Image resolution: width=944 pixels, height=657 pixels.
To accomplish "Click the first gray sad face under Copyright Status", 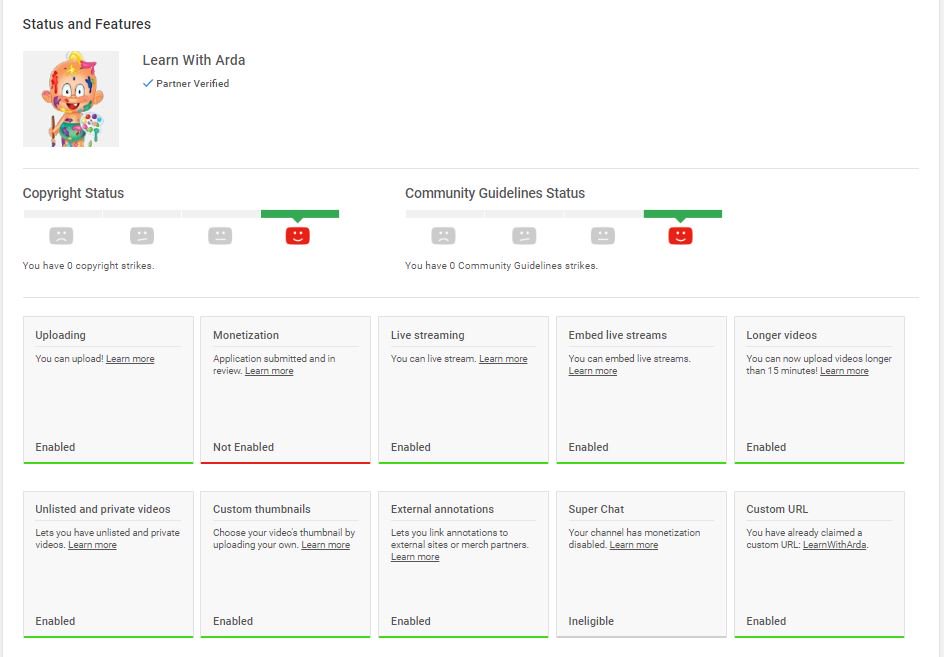I will point(61,235).
